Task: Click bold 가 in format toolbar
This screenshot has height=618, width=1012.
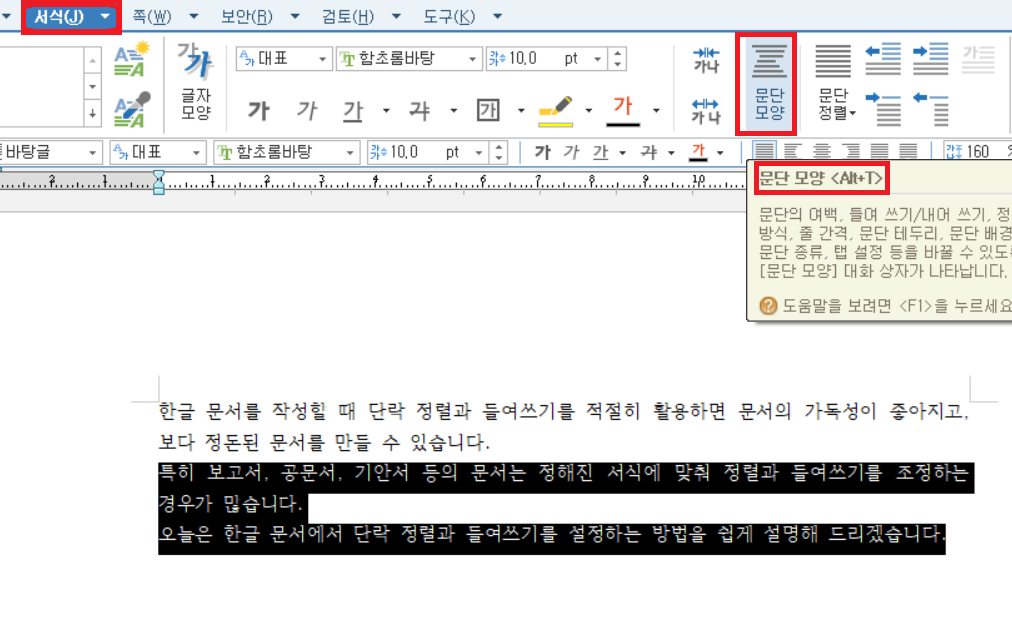Action: point(542,152)
